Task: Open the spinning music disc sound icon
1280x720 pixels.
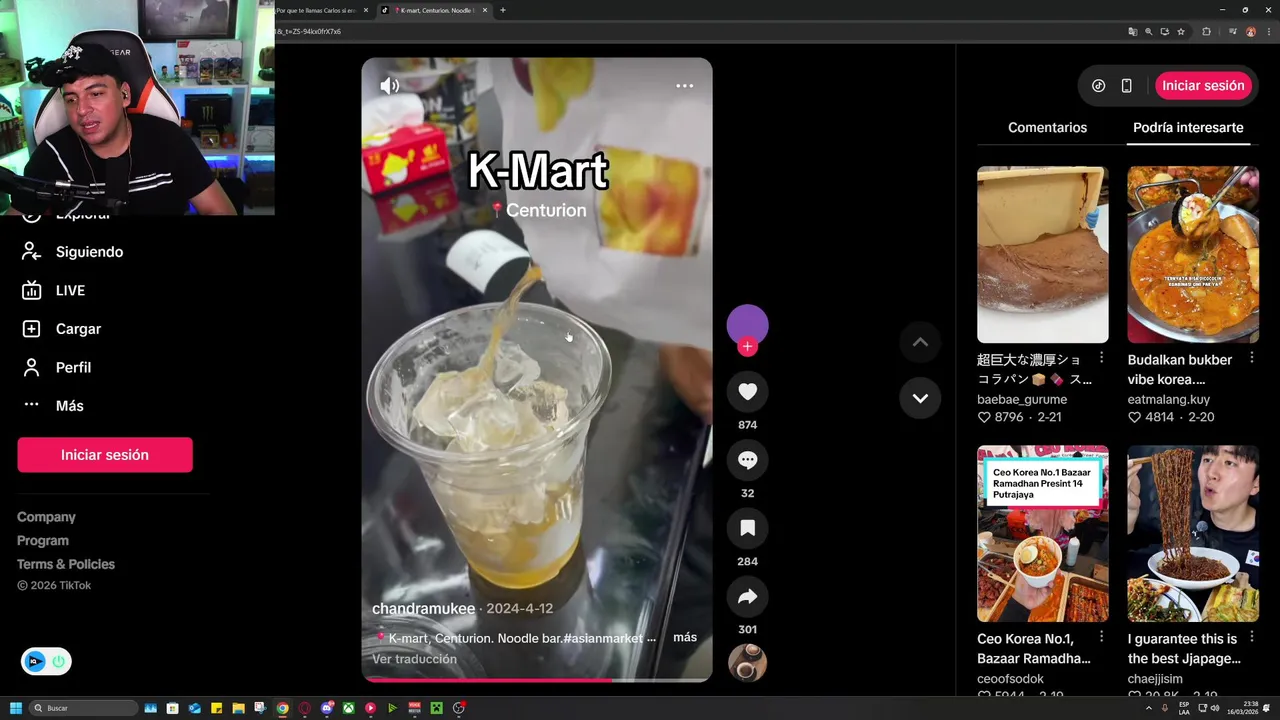Action: pyautogui.click(x=747, y=663)
